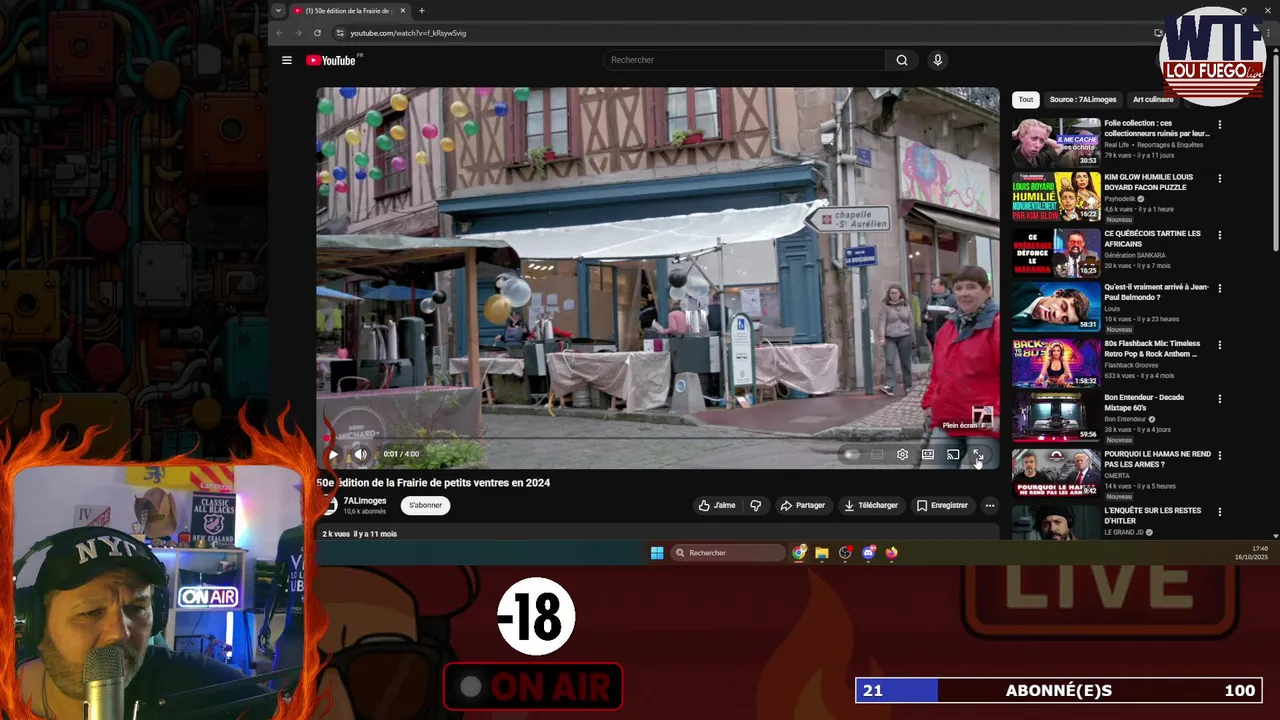This screenshot has width=1280, height=720.
Task: Subscribe with the S'abonner button
Action: [425, 505]
